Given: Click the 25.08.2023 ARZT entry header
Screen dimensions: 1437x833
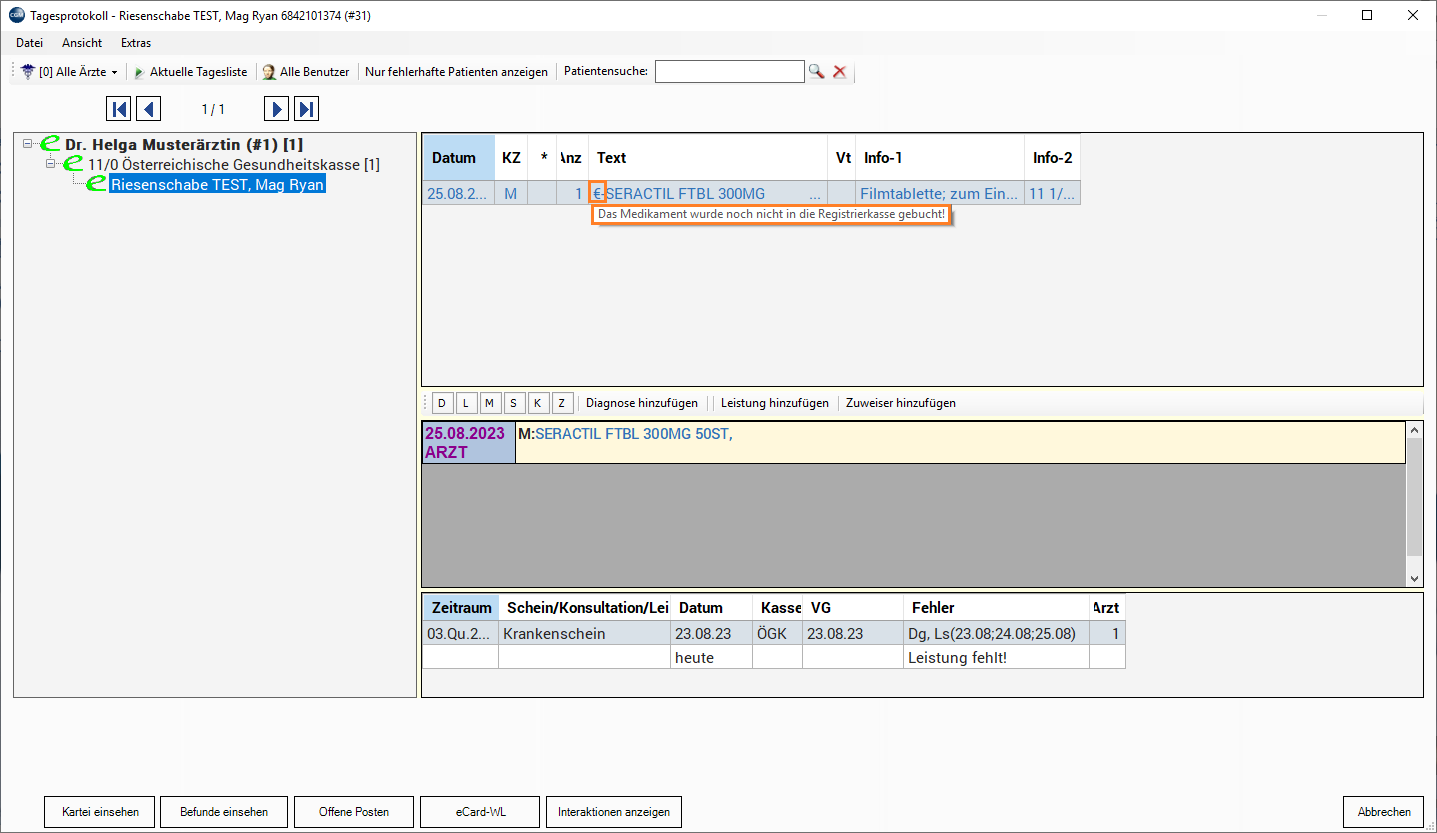Looking at the screenshot, I should click(x=469, y=443).
